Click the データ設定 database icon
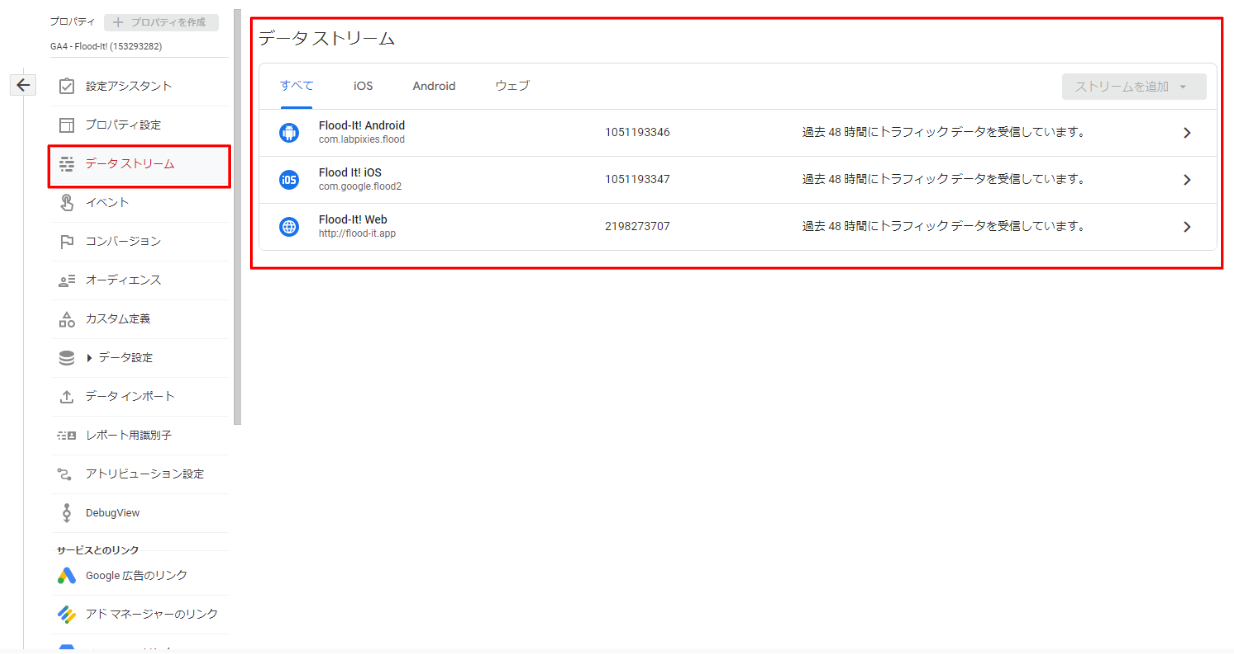1234x654 pixels. point(67,358)
